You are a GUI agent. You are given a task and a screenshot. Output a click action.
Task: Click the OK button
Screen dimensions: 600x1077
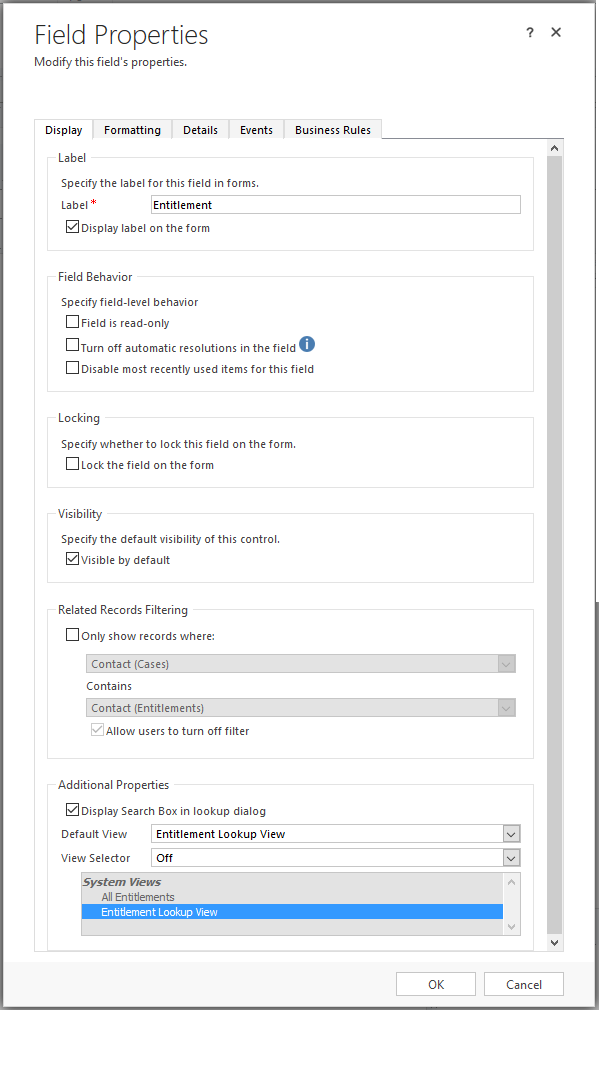click(435, 983)
